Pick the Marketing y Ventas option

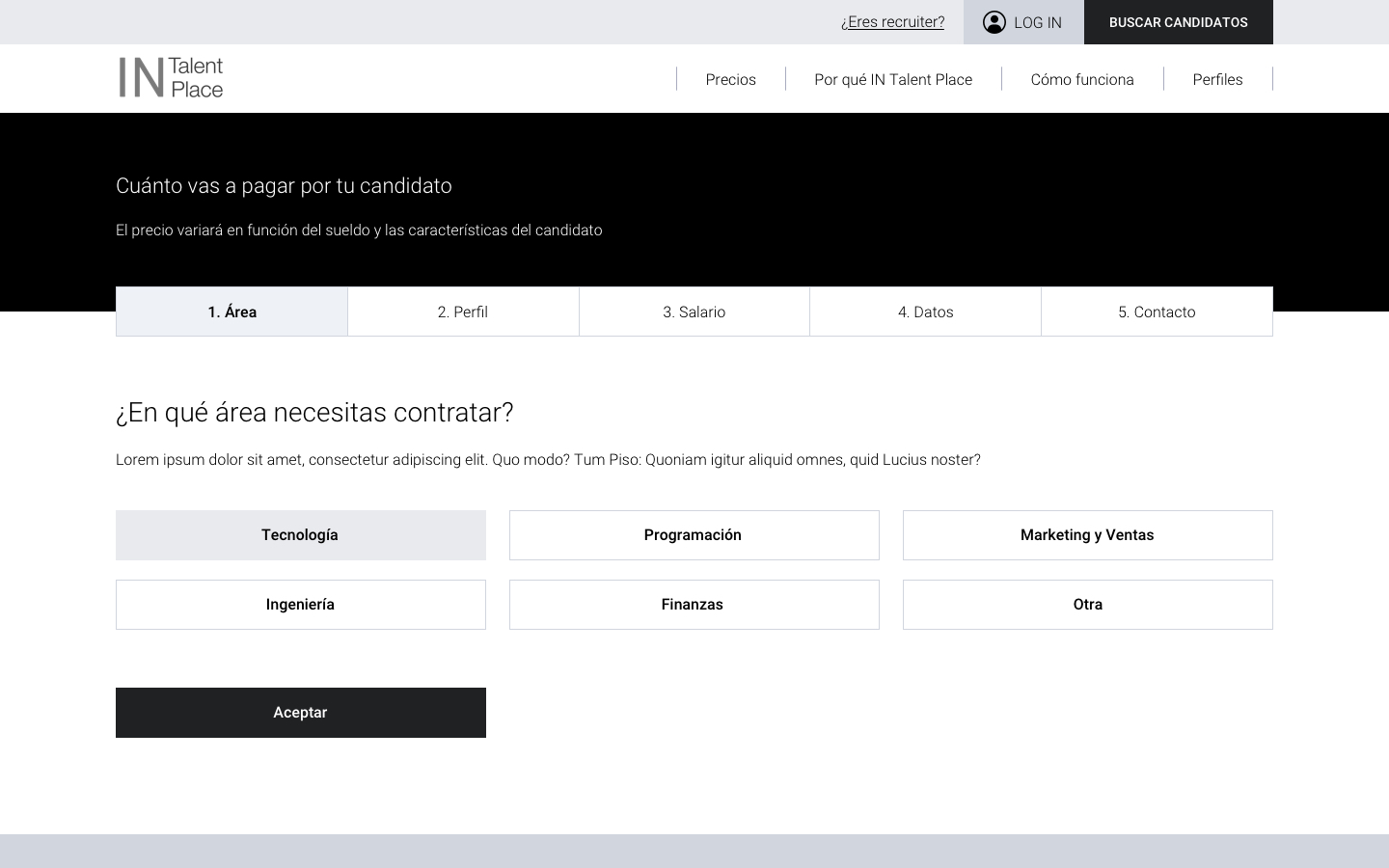pos(1088,535)
